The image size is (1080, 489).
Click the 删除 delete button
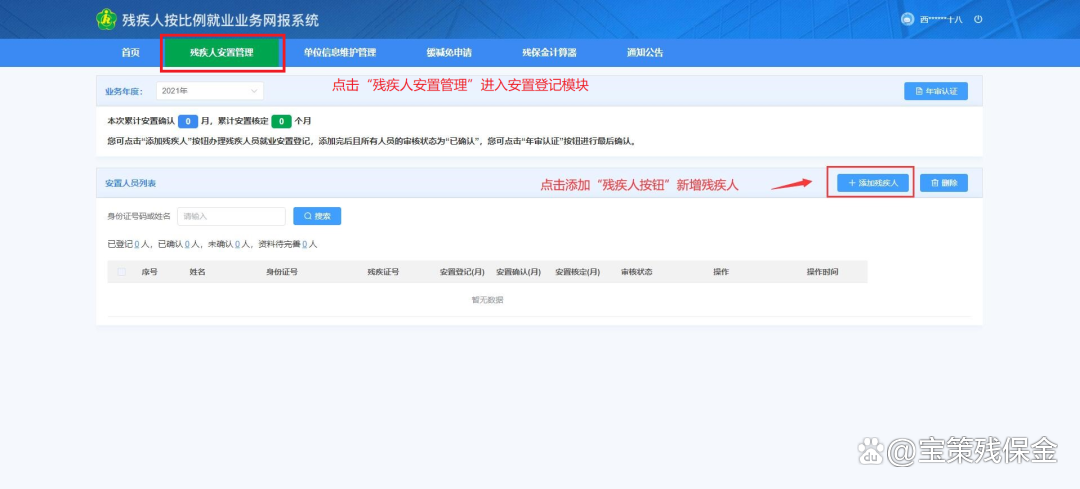[944, 183]
